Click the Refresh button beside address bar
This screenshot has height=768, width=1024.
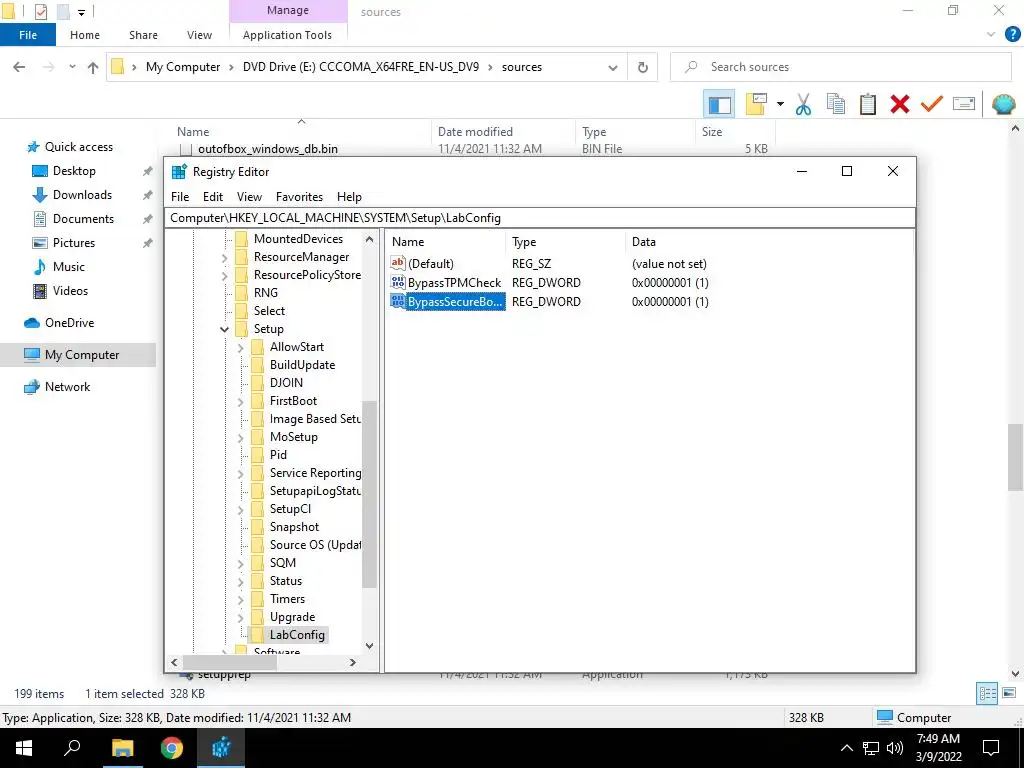643,67
